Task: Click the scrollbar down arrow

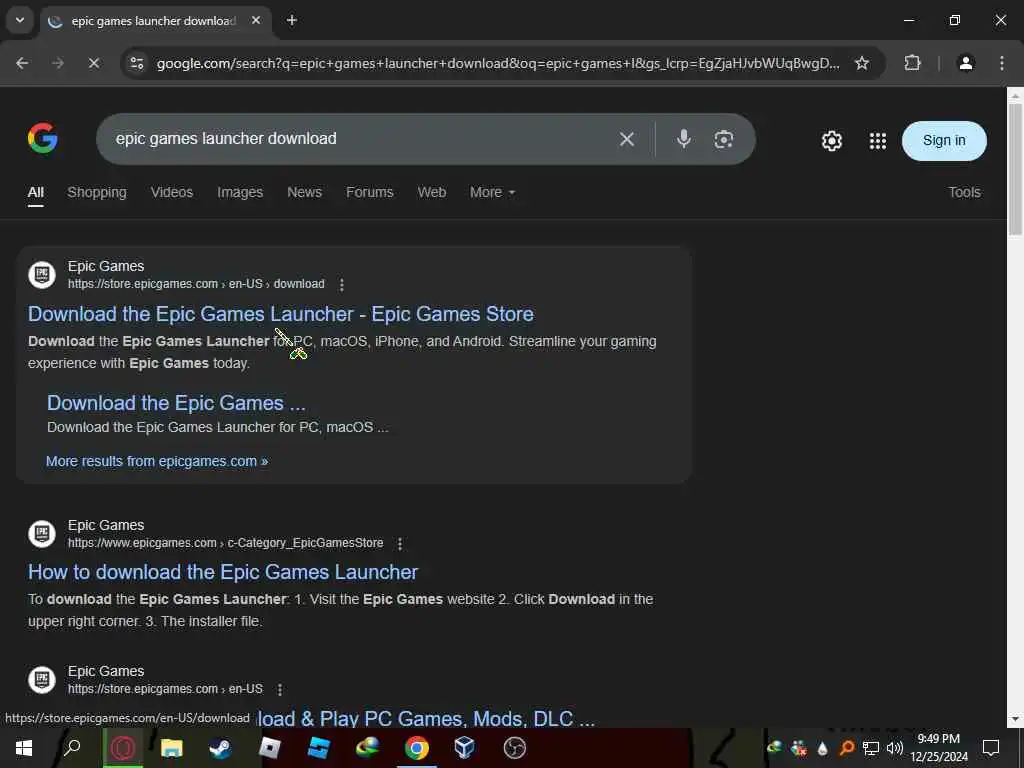Action: coord(1015,720)
